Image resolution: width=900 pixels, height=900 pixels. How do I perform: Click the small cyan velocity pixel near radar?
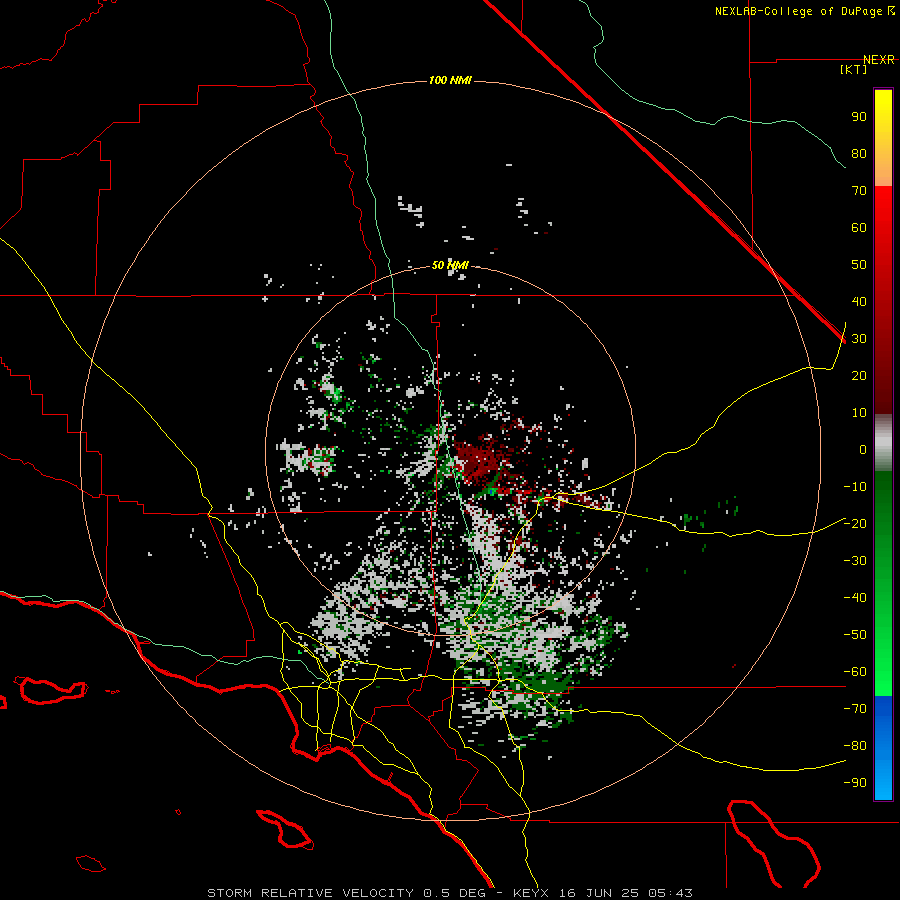pos(491,492)
